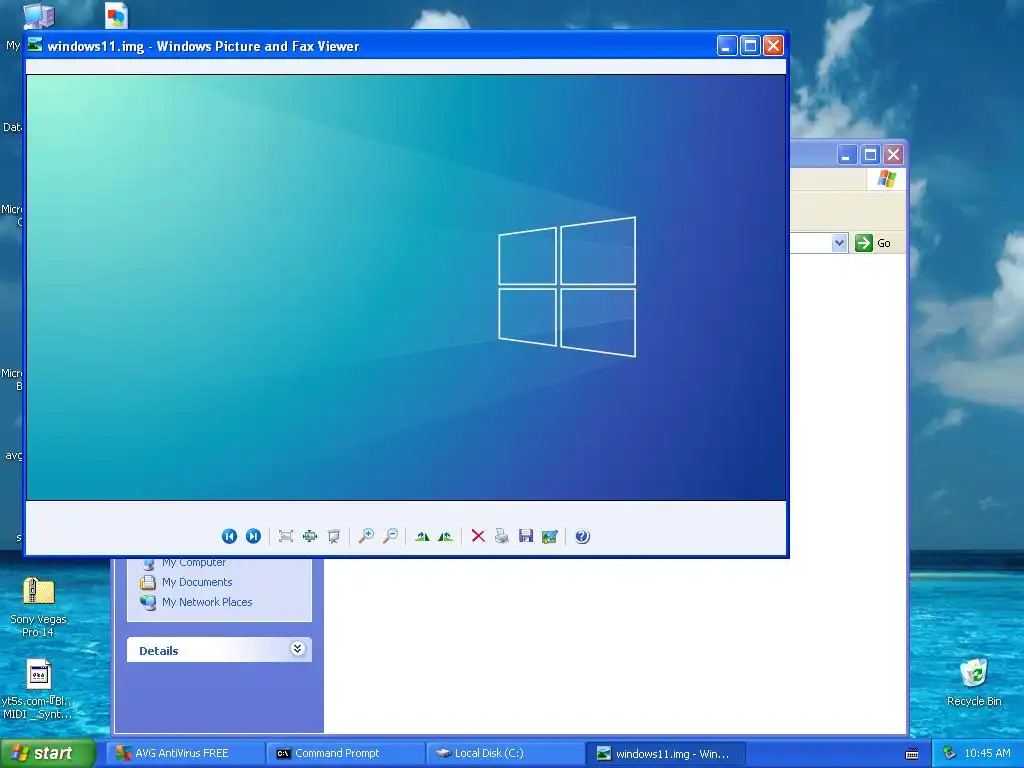1024x768 pixels.
Task: Open My Computer link in Explorer sidebar
Action: click(194, 562)
